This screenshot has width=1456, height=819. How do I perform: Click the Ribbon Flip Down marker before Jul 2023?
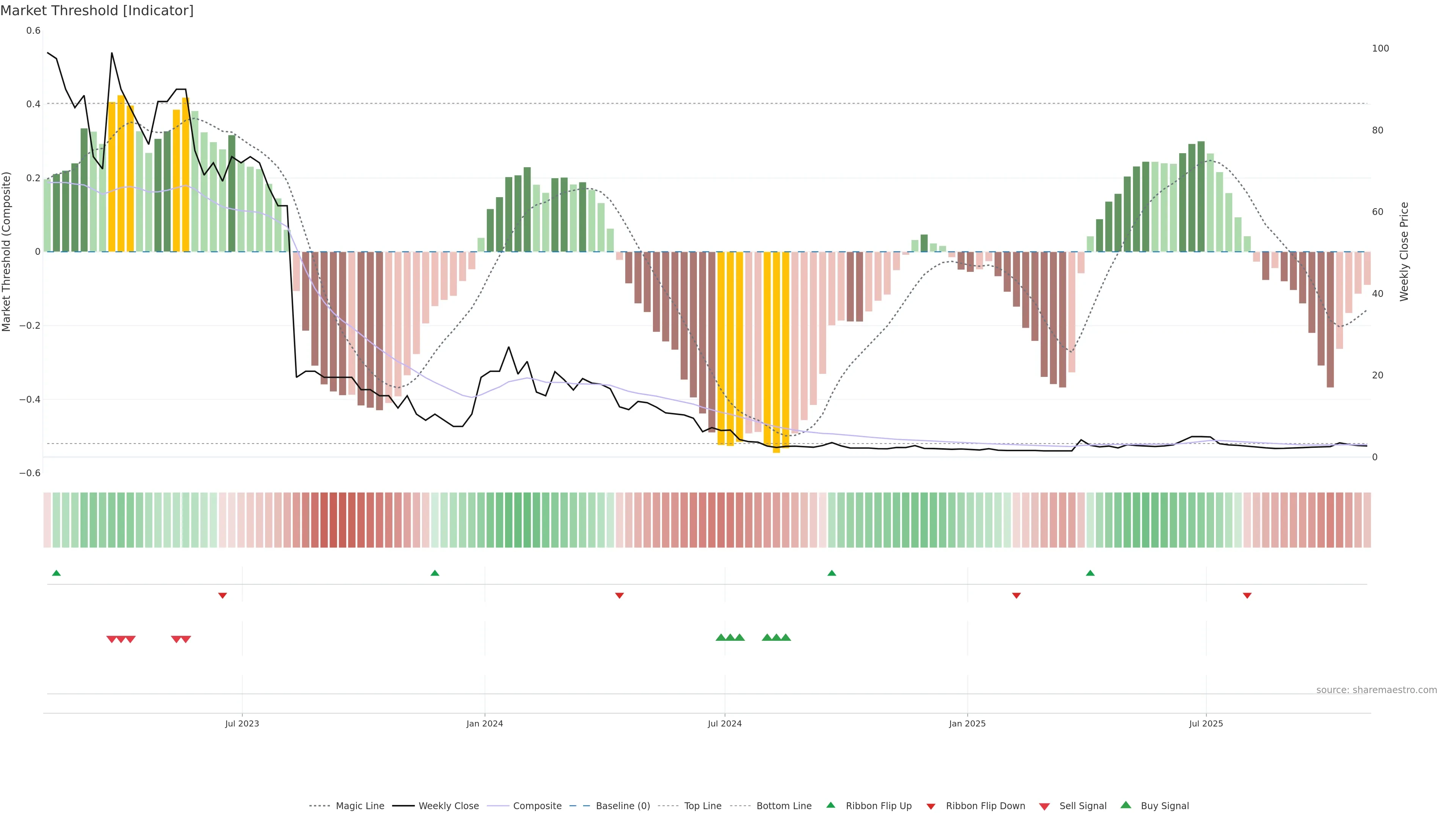pos(223,596)
